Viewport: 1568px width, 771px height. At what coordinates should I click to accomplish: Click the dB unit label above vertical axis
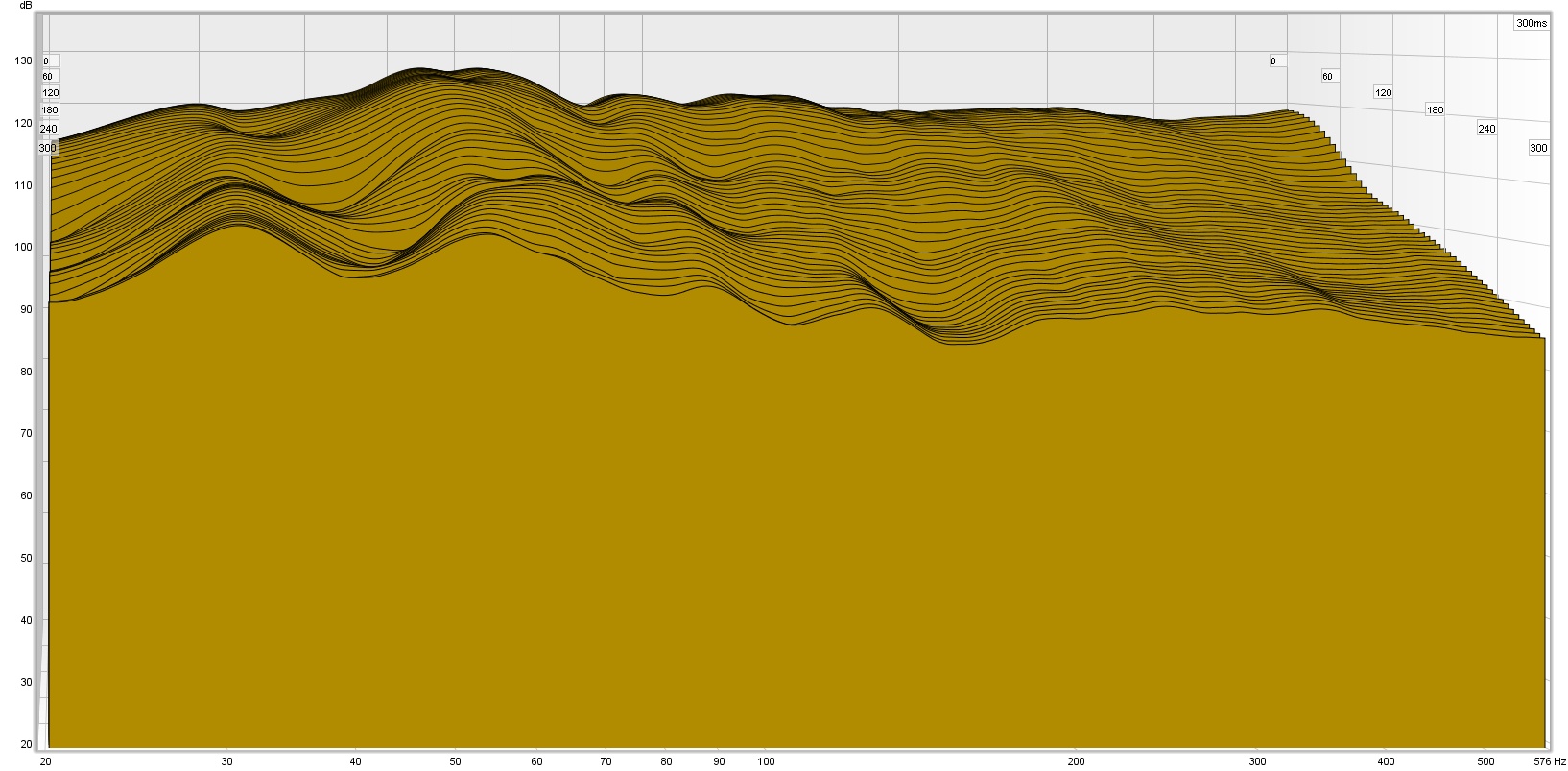[x=26, y=6]
